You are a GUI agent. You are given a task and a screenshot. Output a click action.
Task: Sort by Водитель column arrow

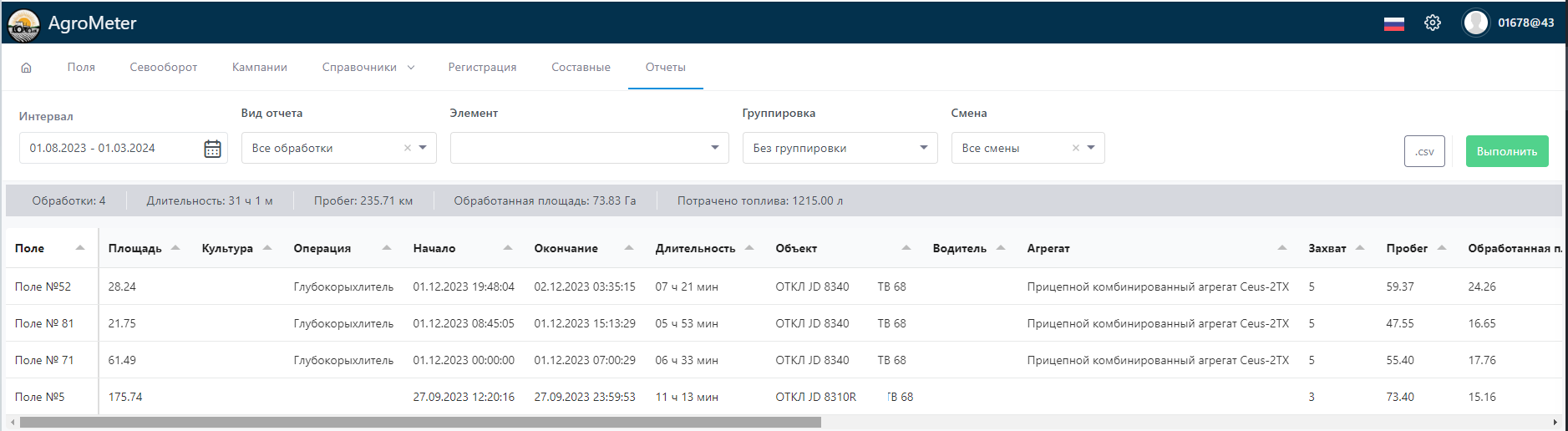[1001, 248]
